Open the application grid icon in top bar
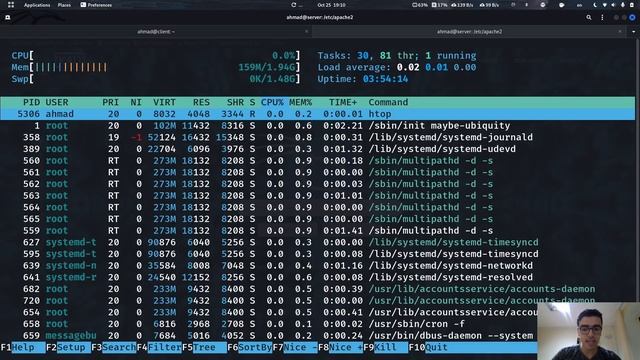The image size is (640, 360). [11, 5]
